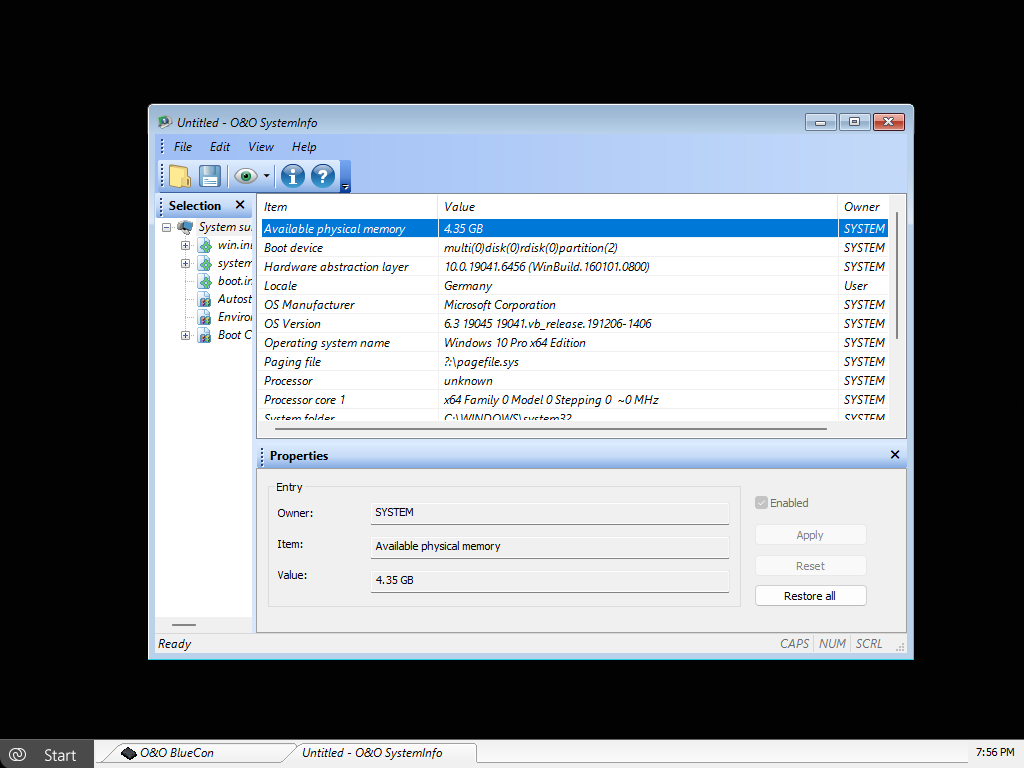Select the Autostart tree item icon
Screen dimensions: 1024x768
coord(205,299)
